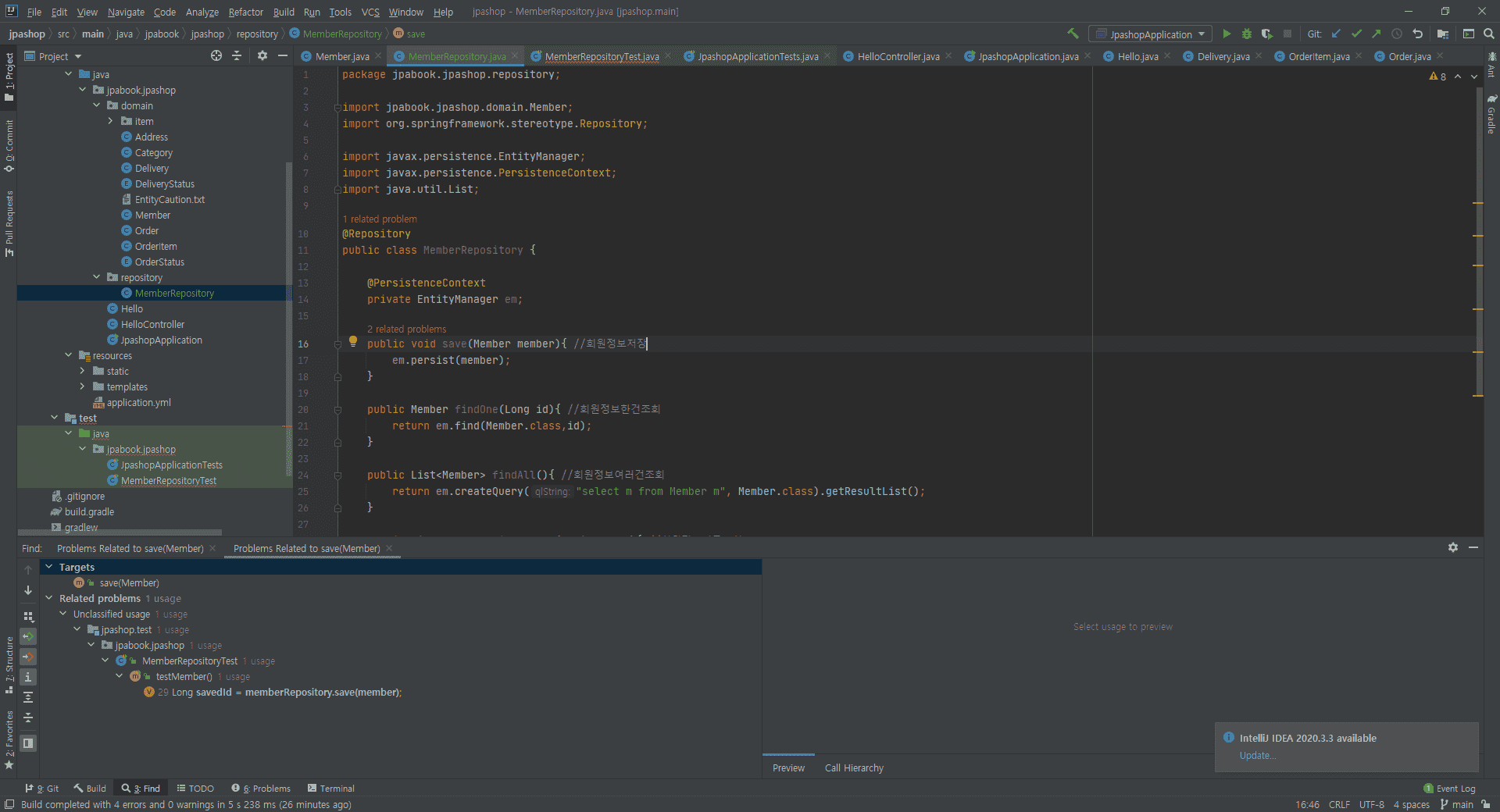
Task: Open the JpashopApplication run configuration dropdown
Action: (x=1150, y=34)
